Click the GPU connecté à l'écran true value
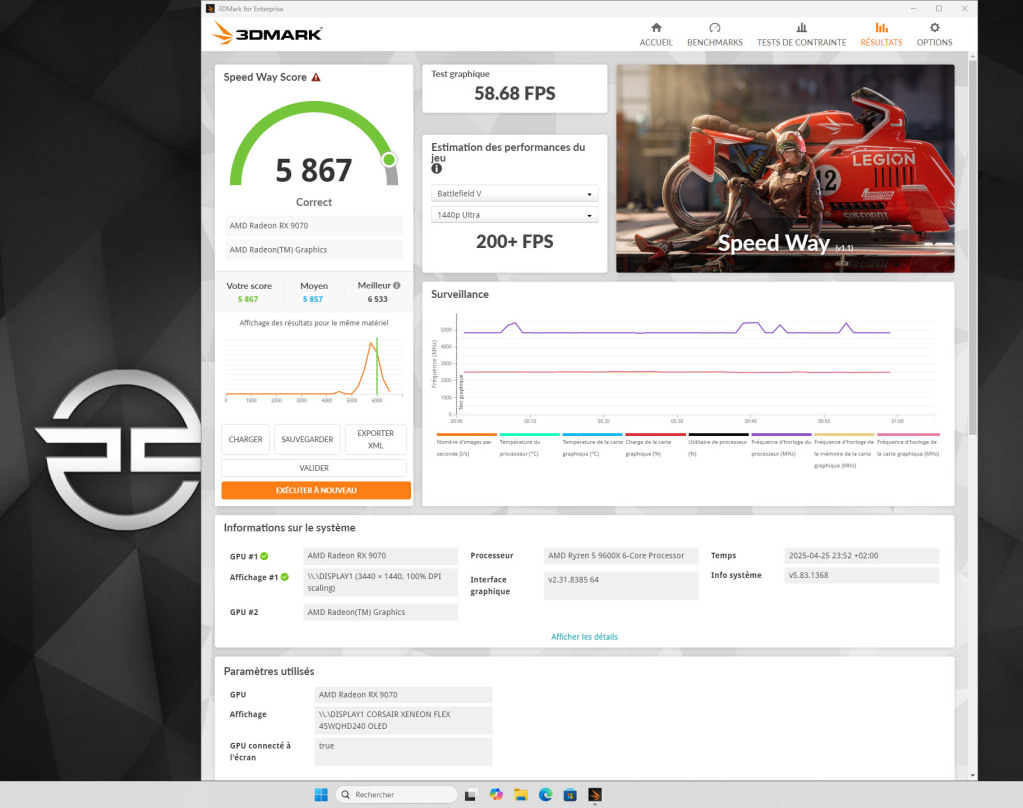 403,751
